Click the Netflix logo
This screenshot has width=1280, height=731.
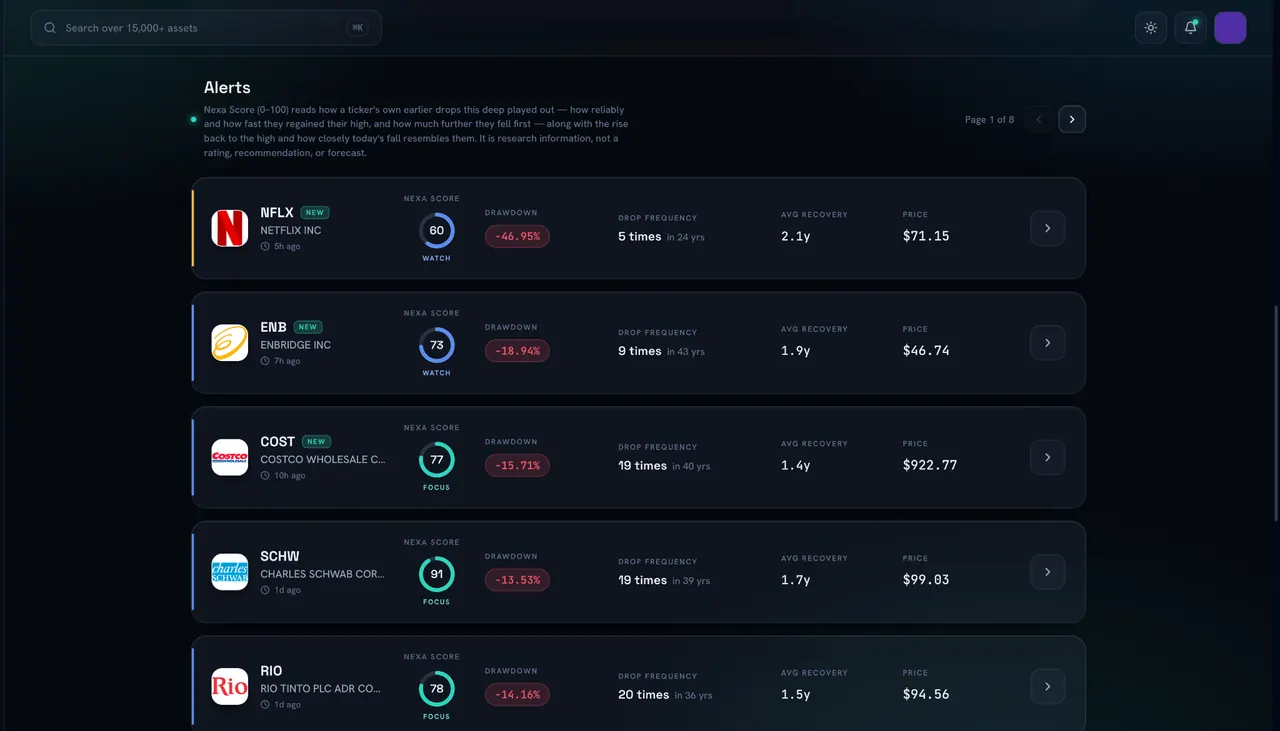[230, 228]
